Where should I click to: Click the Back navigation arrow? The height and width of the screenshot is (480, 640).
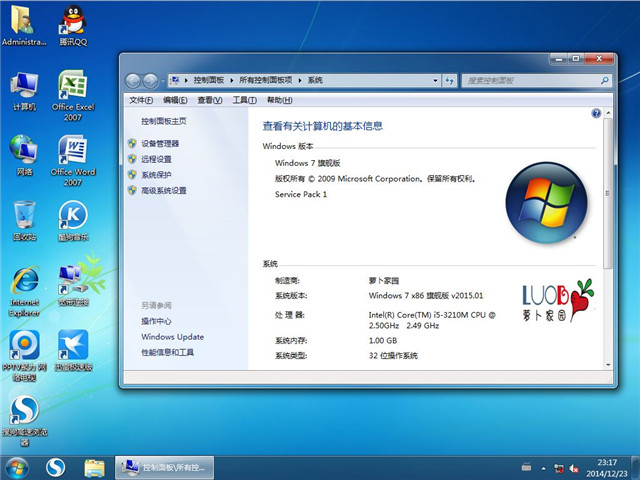[133, 81]
